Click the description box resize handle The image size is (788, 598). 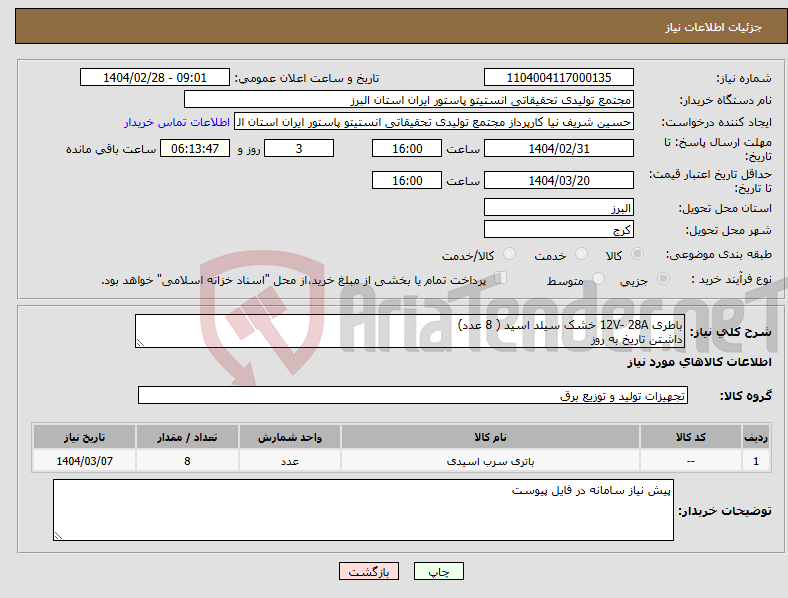click(140, 343)
